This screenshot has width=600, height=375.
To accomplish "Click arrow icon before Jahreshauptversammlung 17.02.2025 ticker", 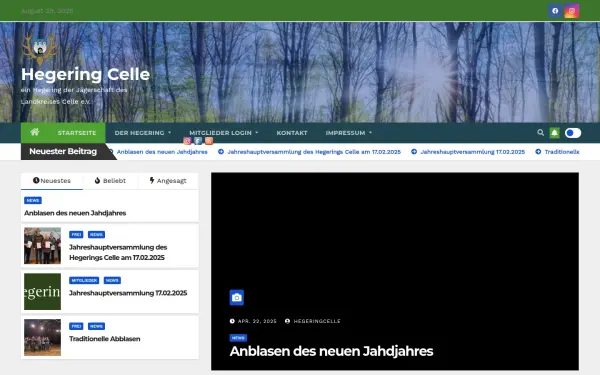I will 414,152.
